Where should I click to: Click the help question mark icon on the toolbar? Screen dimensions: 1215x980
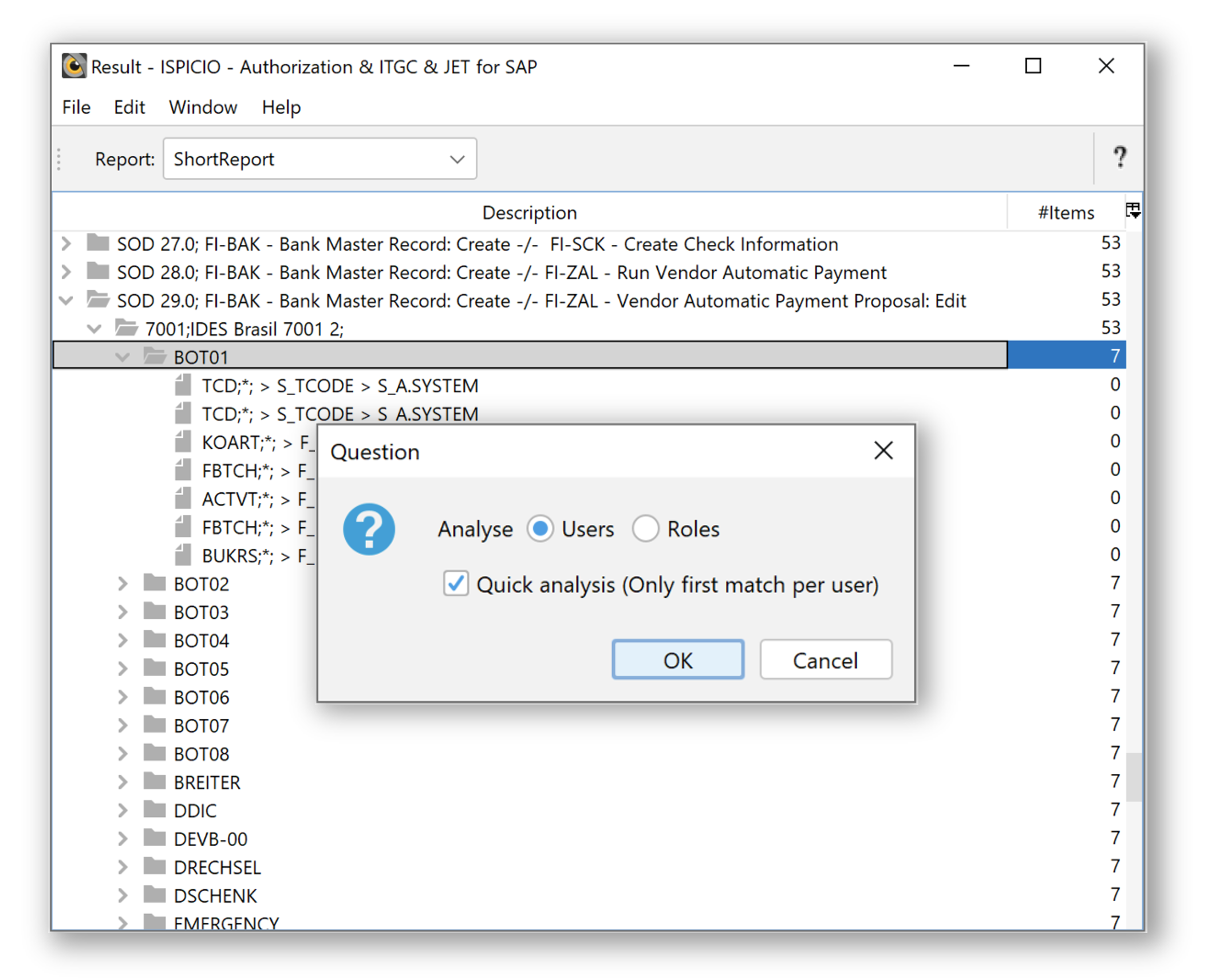(x=1119, y=158)
